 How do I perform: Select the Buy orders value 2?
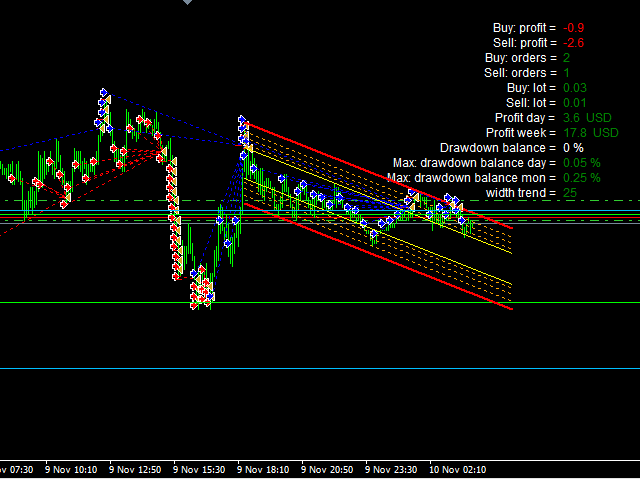tap(566, 58)
